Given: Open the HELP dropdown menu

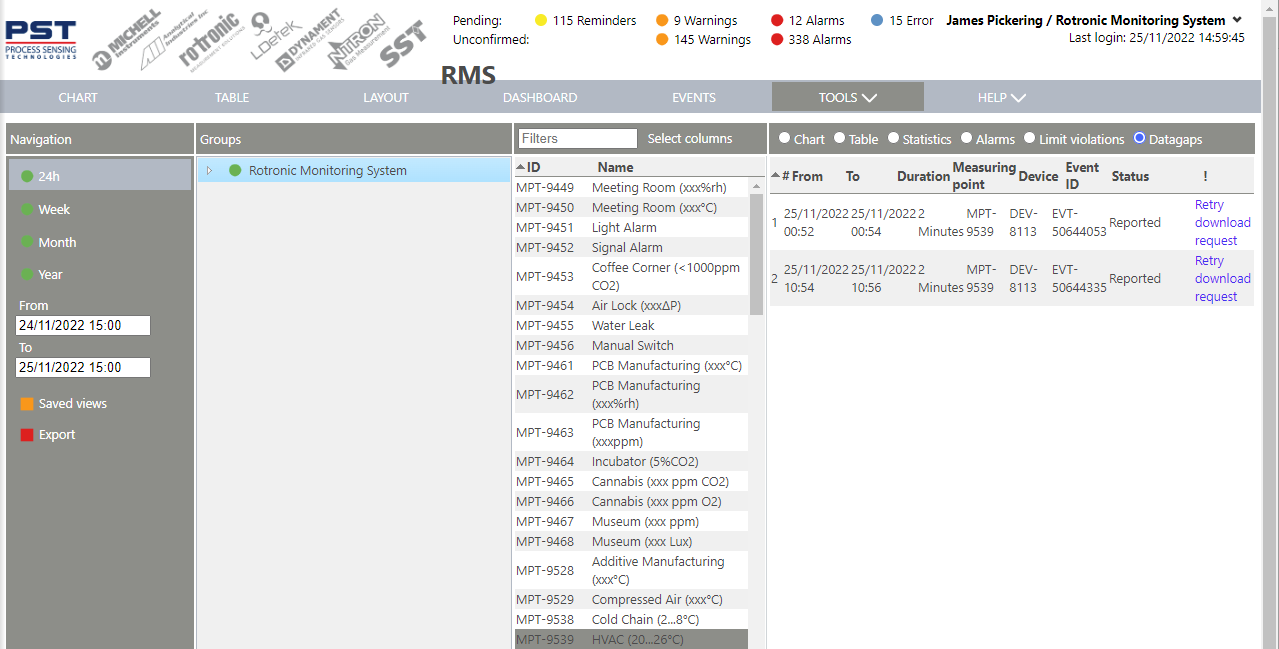Looking at the screenshot, I should (1002, 97).
